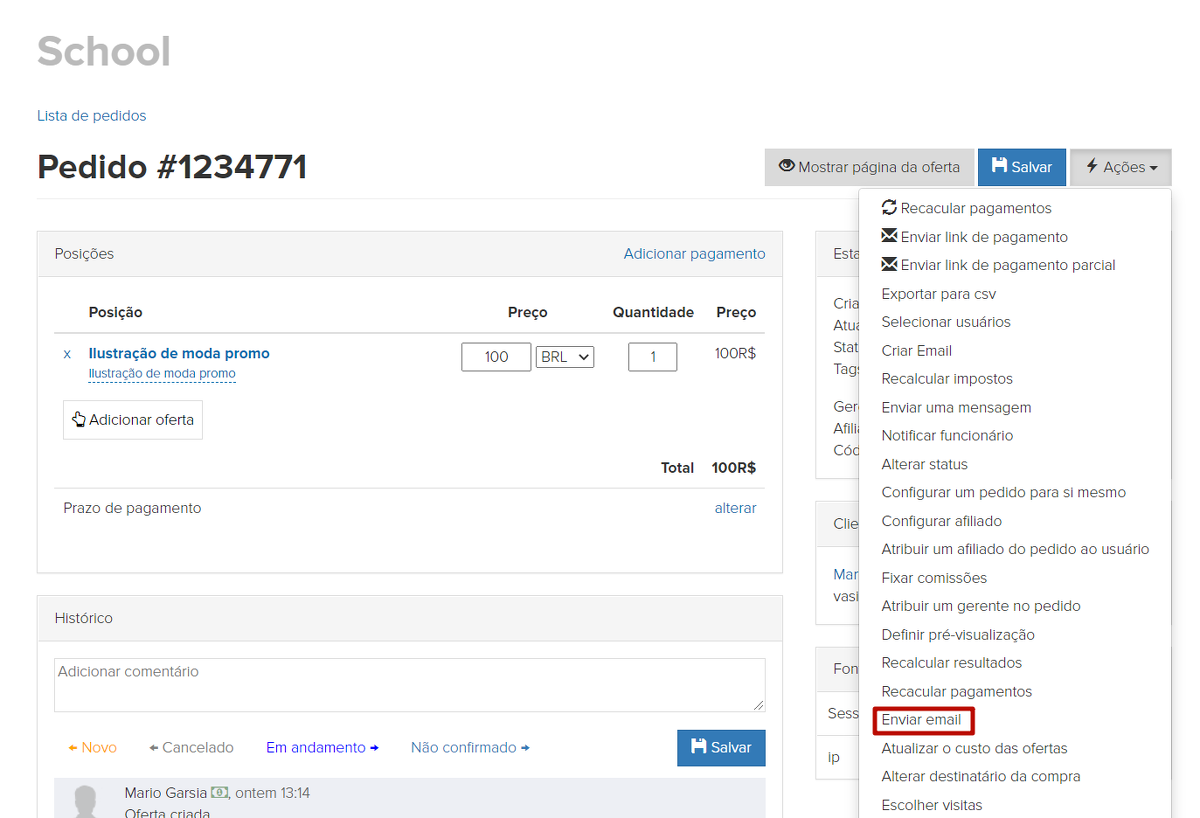Open the Lista de pedidos link
This screenshot has height=818, width=1200.
92,116
